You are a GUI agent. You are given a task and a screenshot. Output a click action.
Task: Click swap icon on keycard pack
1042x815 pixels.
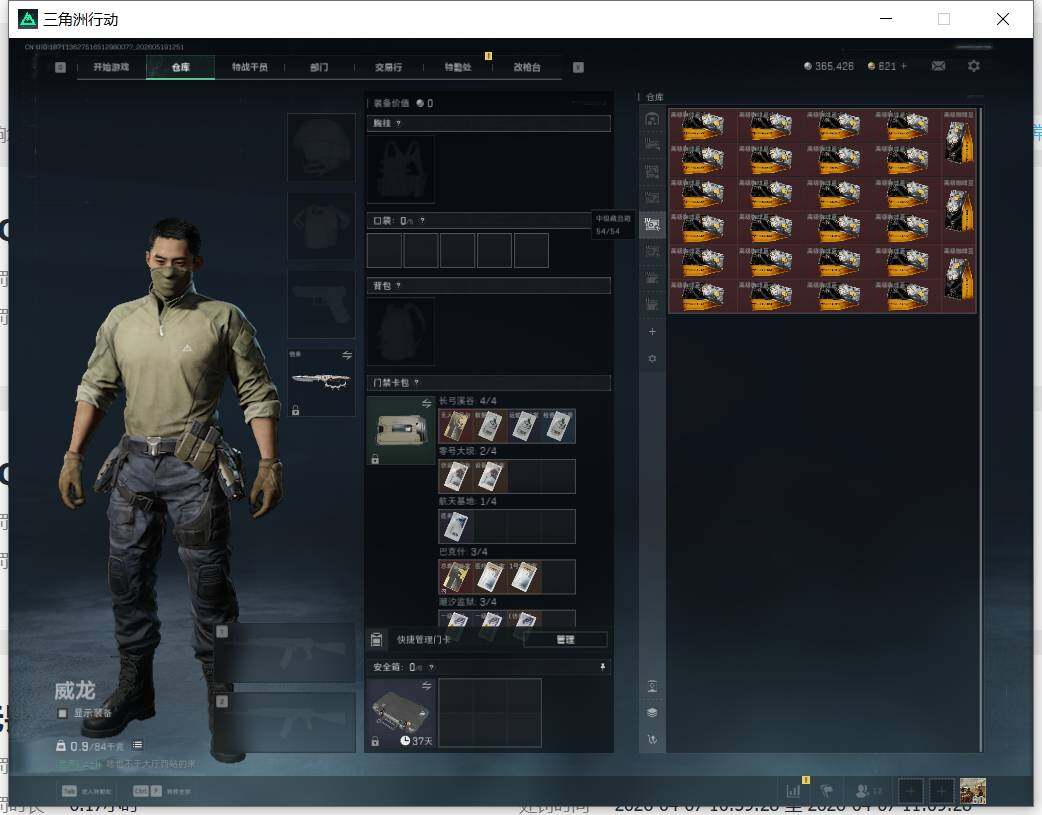427,404
